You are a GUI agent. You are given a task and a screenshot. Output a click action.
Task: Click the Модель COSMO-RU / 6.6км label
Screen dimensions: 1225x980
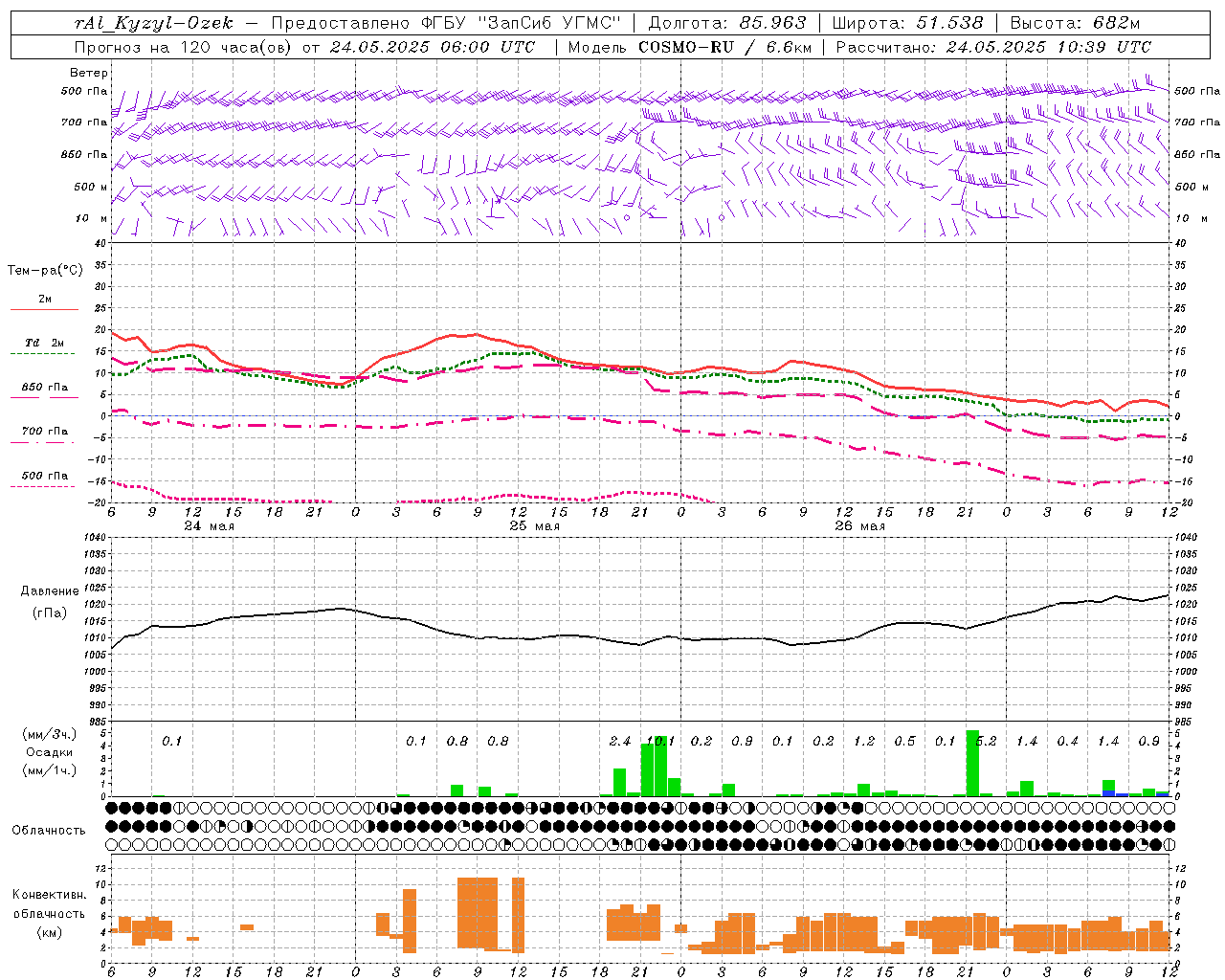pyautogui.click(x=690, y=47)
